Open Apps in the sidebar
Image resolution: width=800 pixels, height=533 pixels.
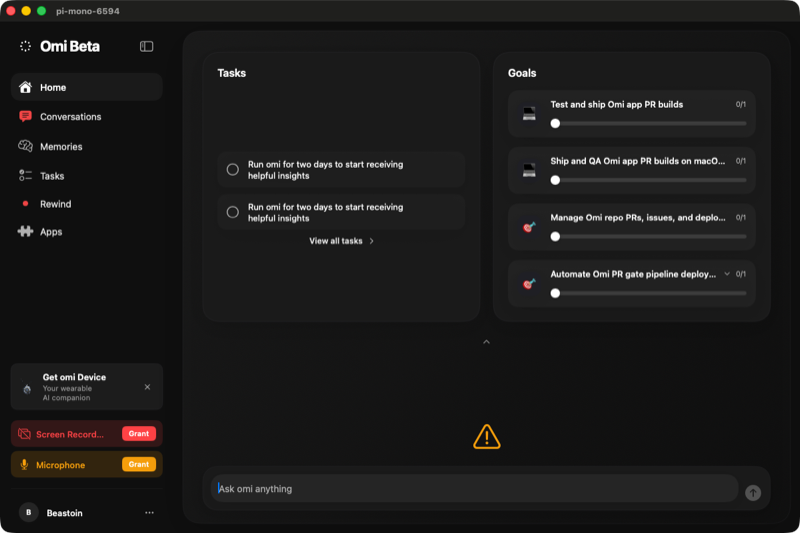click(87, 232)
